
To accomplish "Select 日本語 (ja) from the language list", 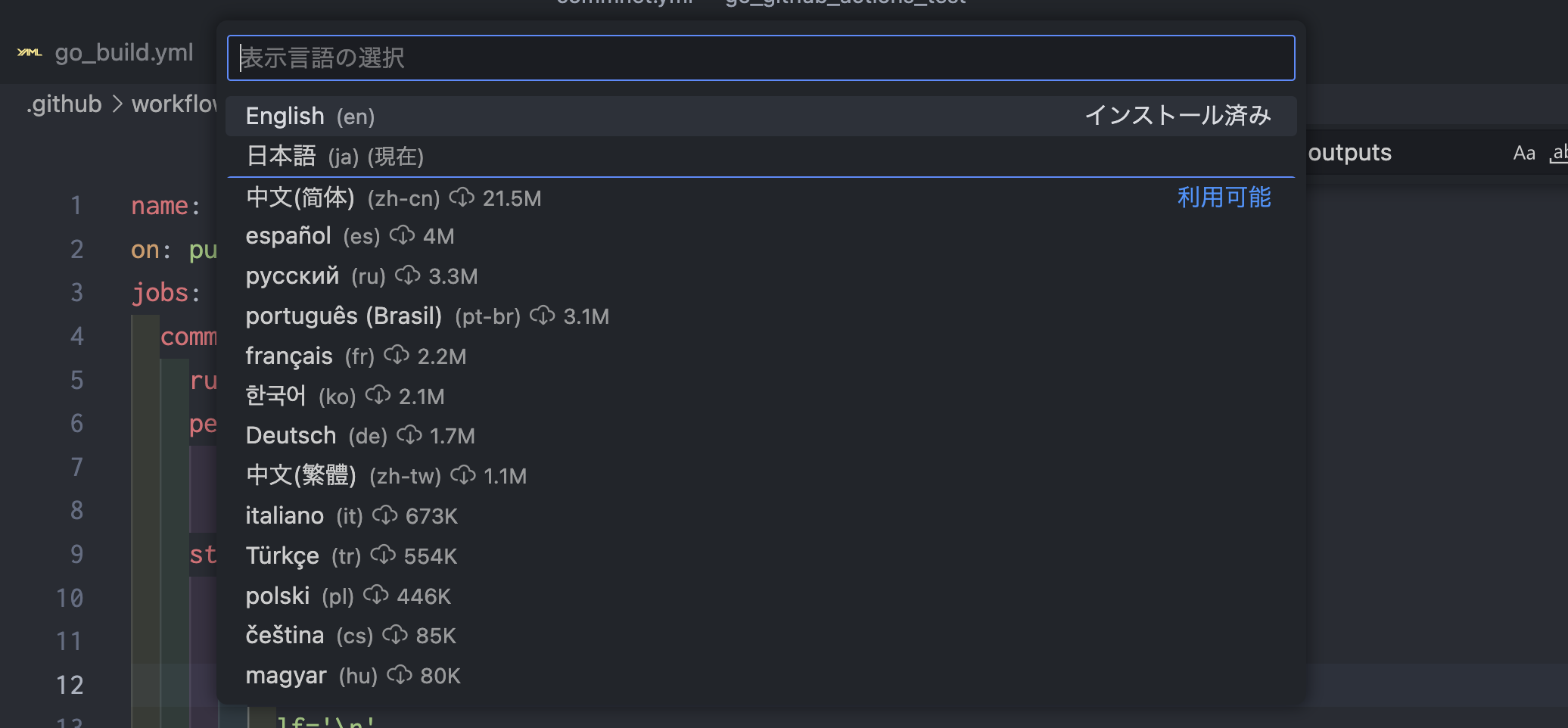I will click(333, 156).
